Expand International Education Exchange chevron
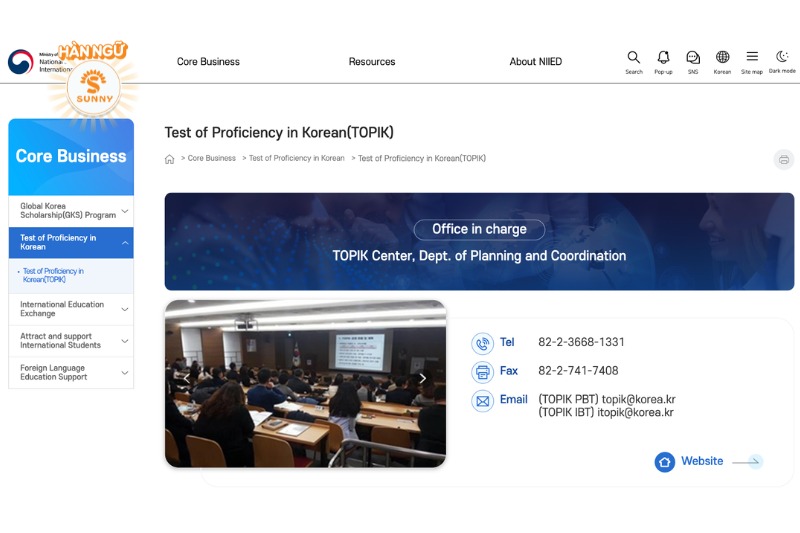800x533 pixels. click(124, 309)
